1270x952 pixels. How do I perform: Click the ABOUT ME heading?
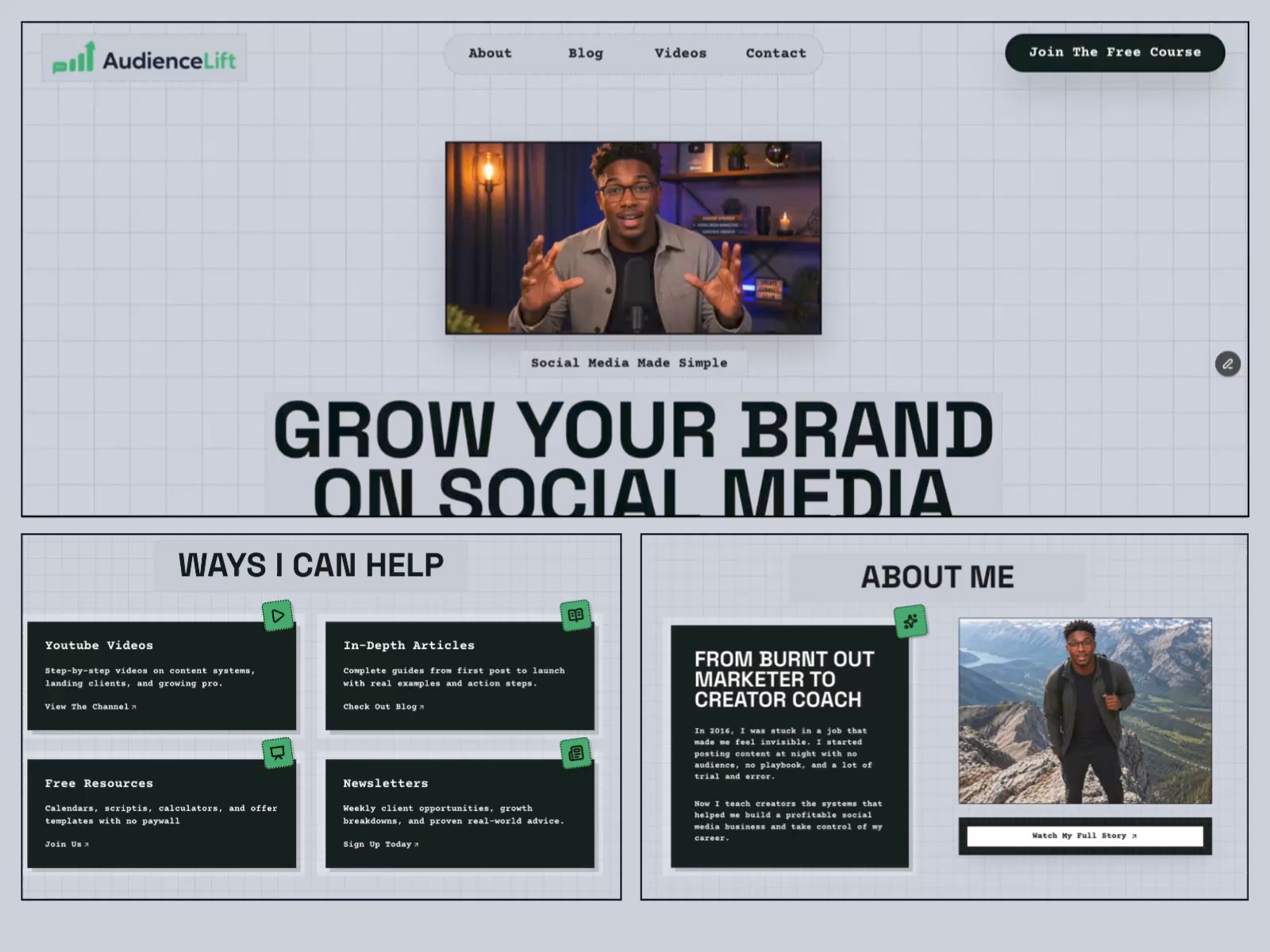pos(937,578)
